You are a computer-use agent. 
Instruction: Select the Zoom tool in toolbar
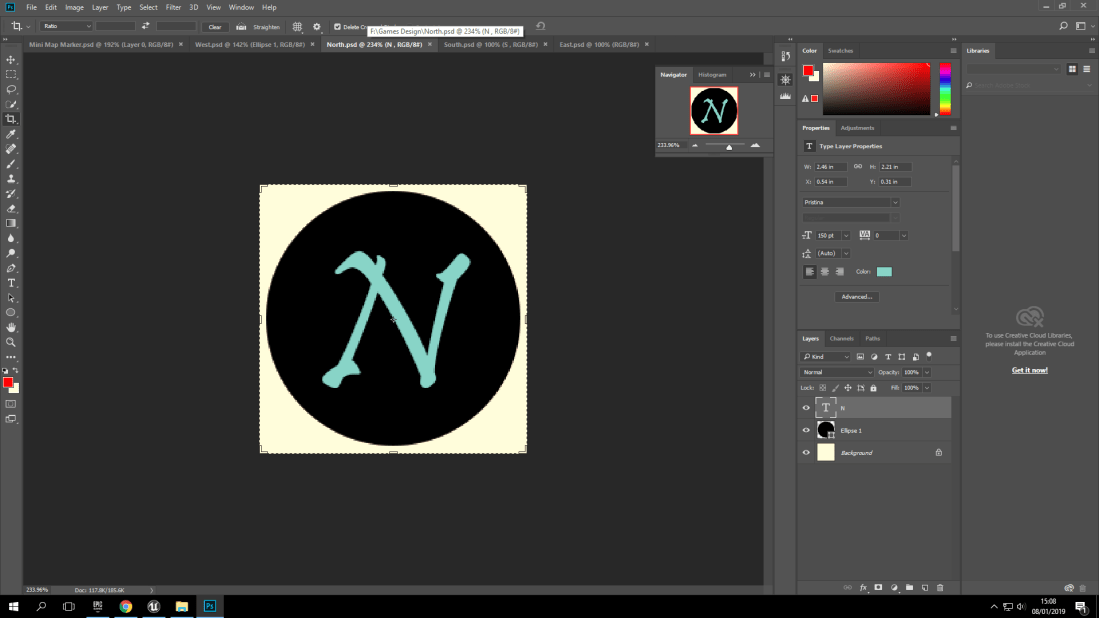tap(11, 342)
